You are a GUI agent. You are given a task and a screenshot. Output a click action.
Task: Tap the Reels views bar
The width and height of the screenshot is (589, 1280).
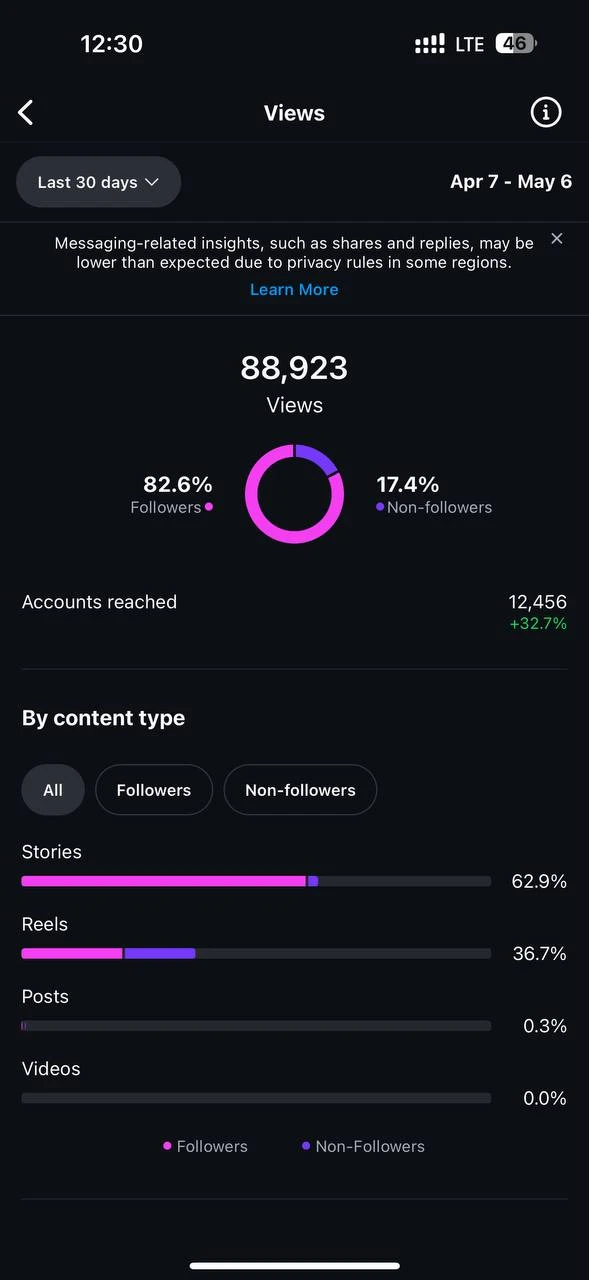(256, 953)
